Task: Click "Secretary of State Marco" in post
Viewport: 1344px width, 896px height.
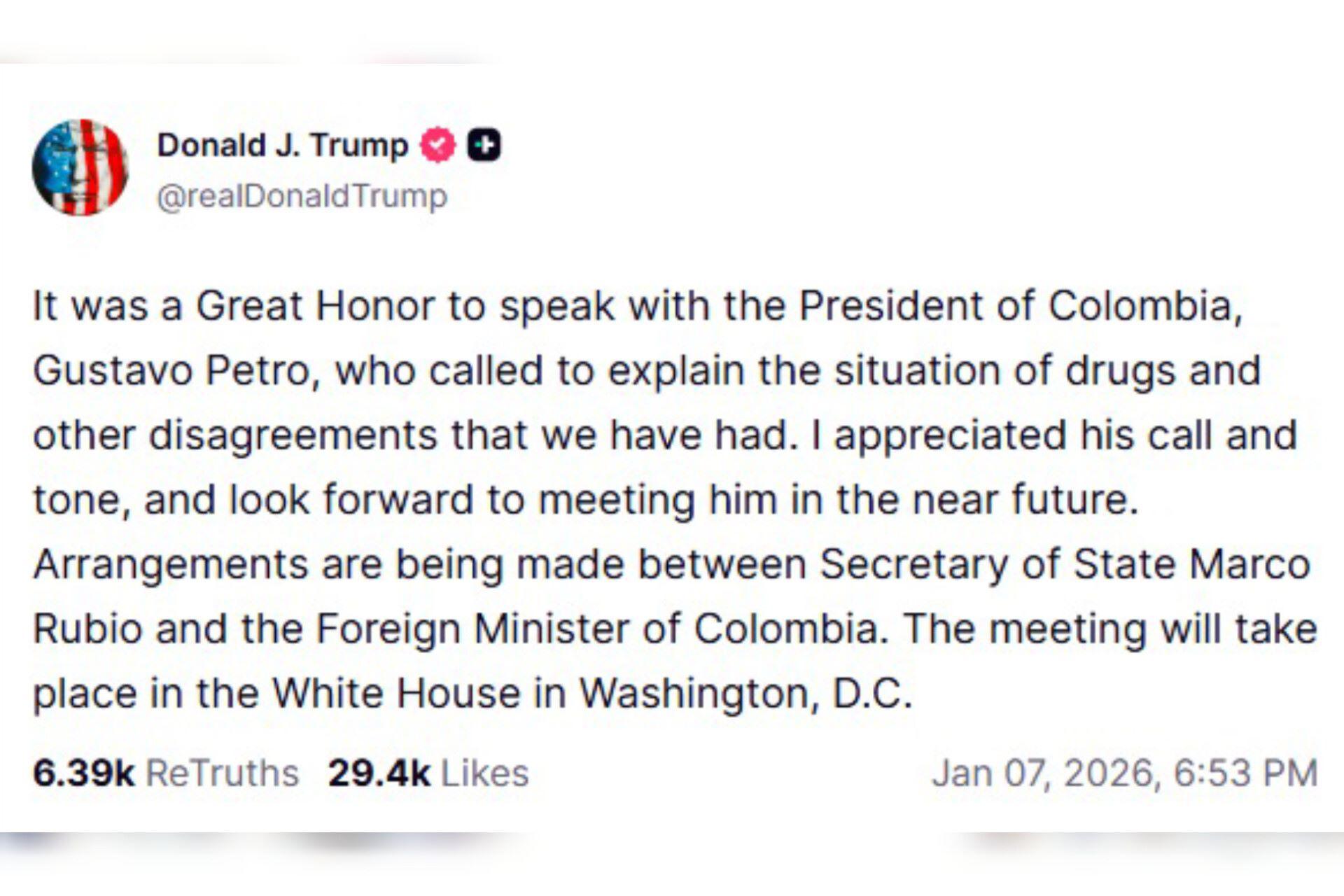Action: 1064,564
